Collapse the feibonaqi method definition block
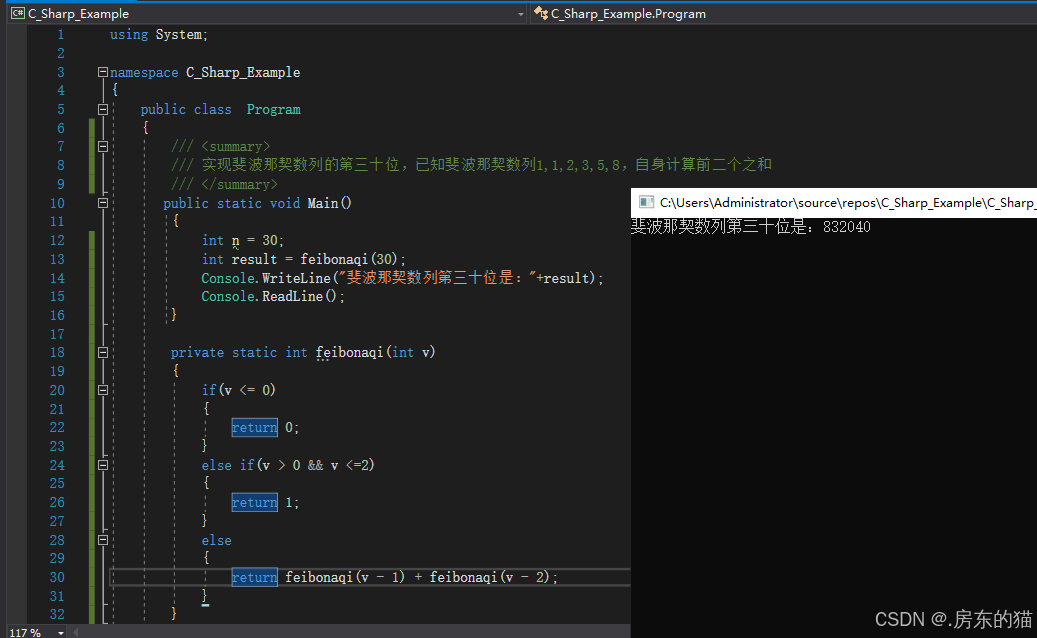 click(x=103, y=352)
